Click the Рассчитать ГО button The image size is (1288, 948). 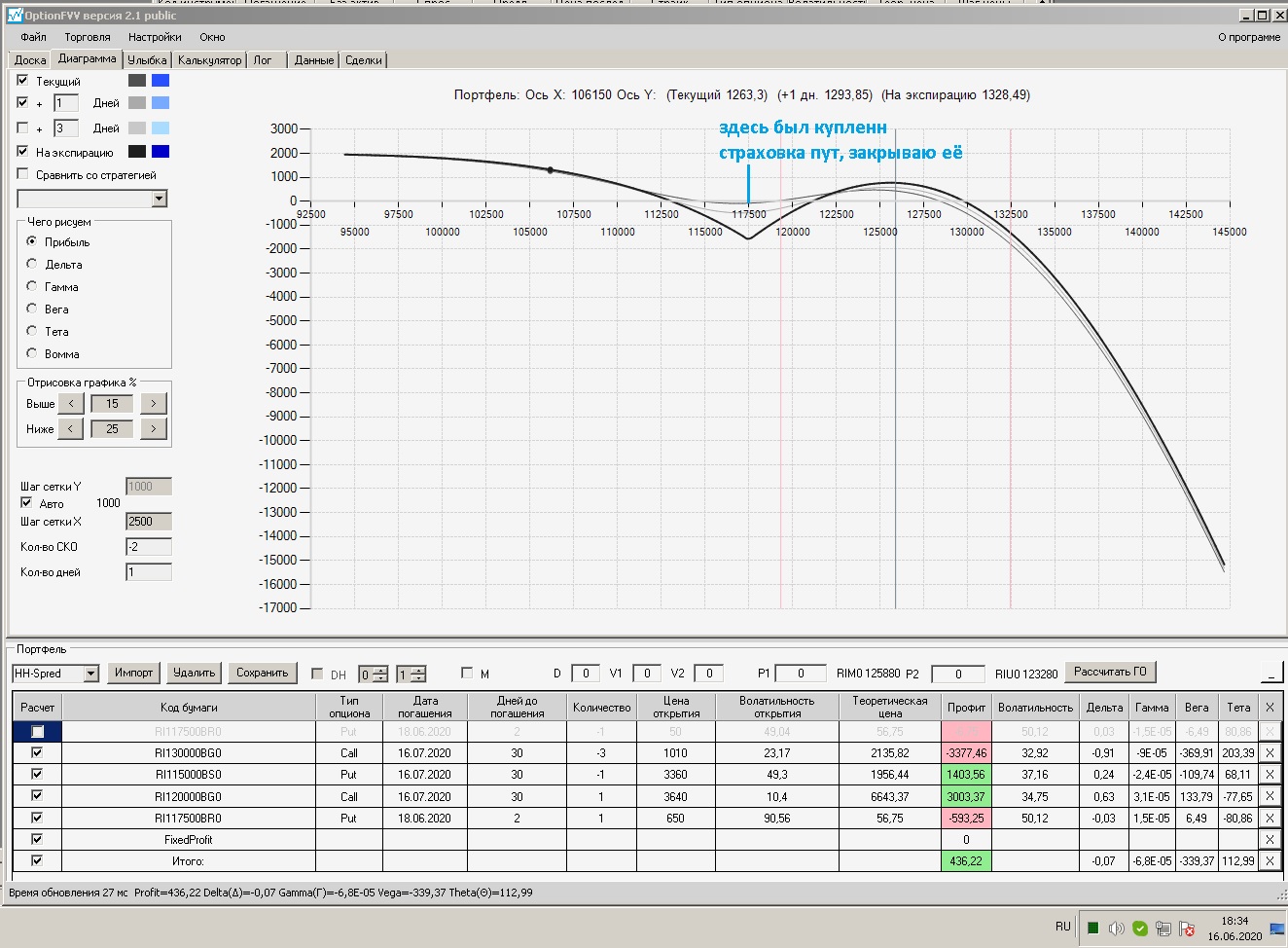(1110, 672)
